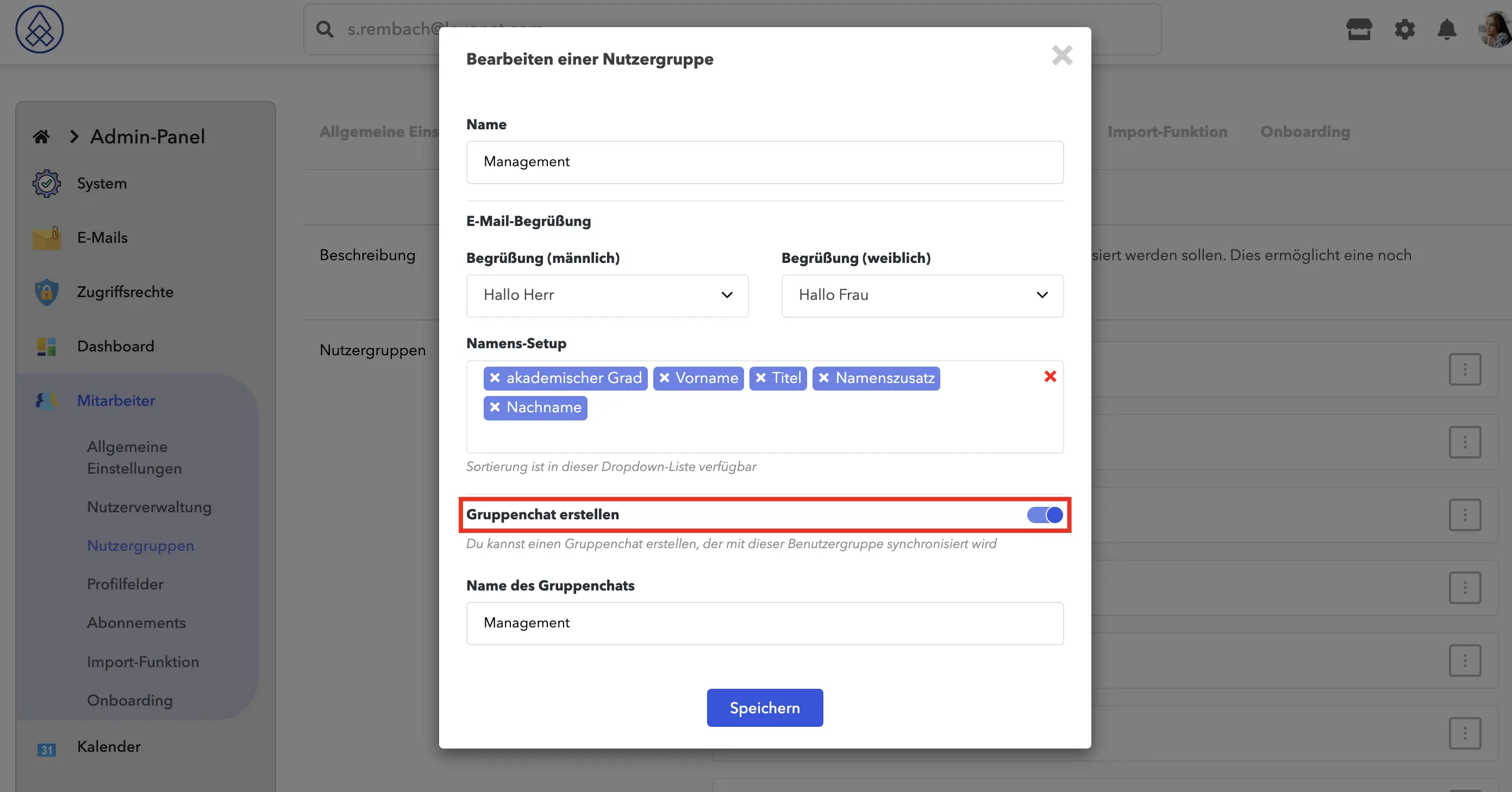The image size is (1512, 792).
Task: Select Zugriffsrechte in the sidebar
Action: click(125, 292)
